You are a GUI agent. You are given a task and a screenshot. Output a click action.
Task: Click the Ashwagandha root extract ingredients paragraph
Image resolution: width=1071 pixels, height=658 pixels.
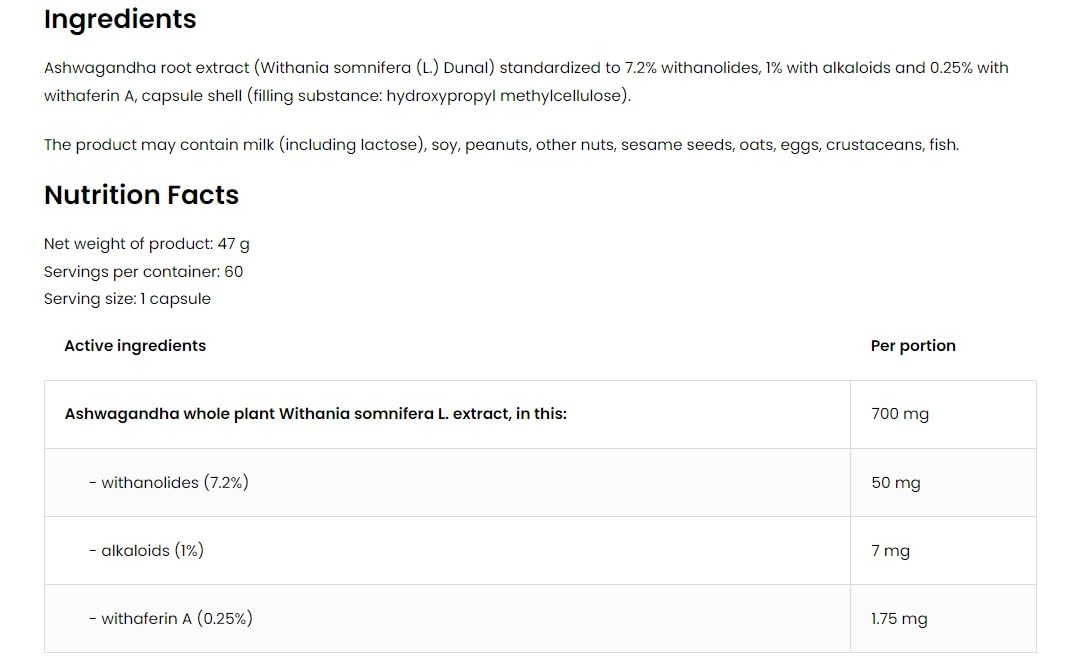pyautogui.click(x=525, y=81)
